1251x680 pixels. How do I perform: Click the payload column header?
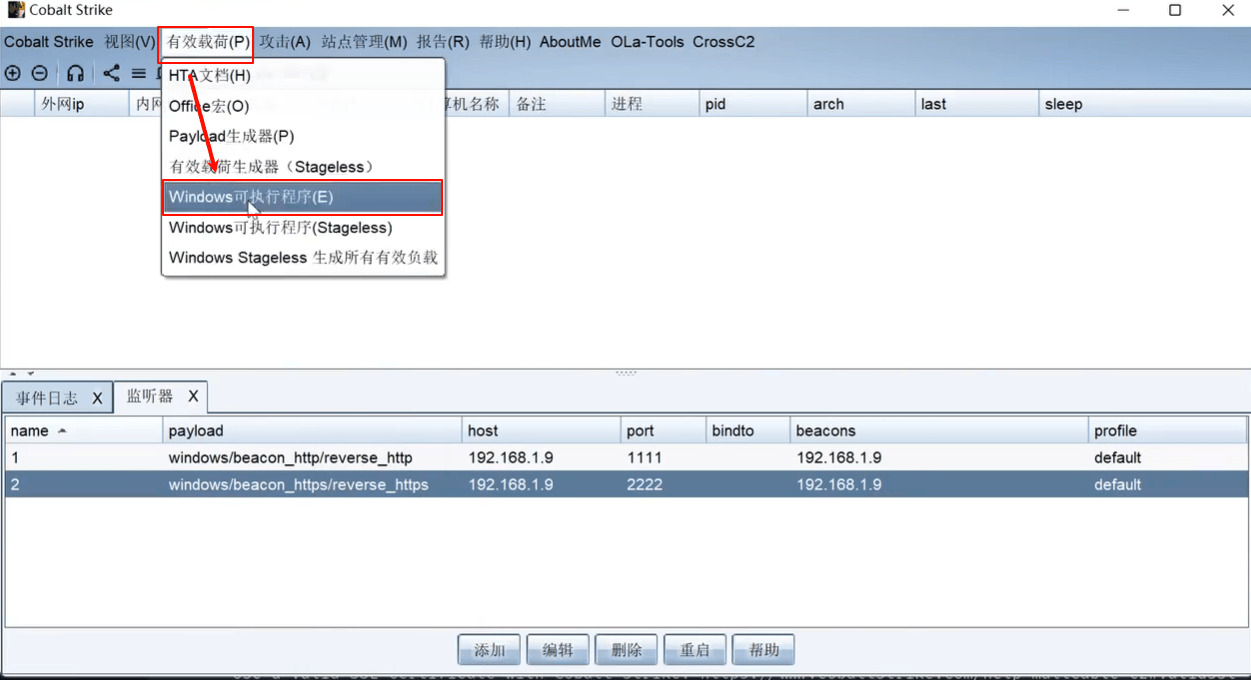click(x=313, y=431)
